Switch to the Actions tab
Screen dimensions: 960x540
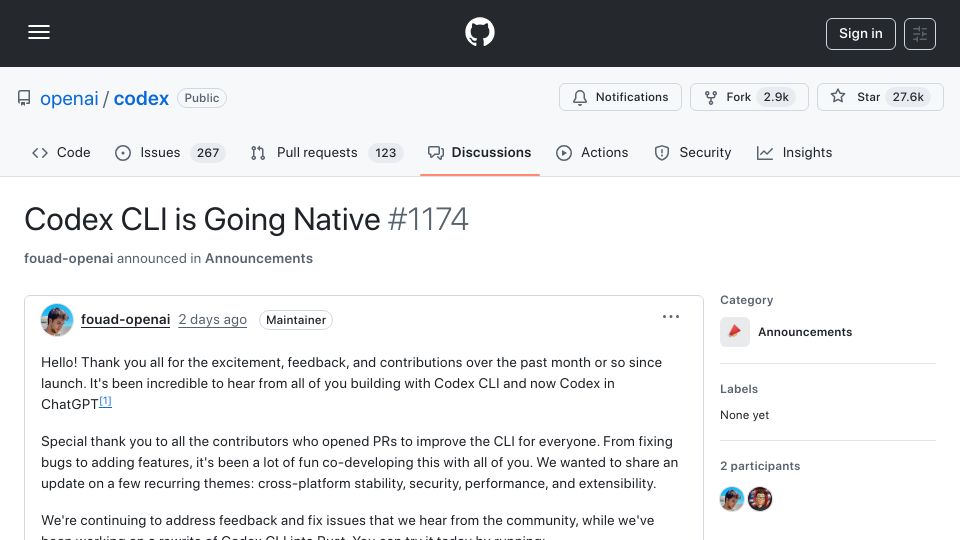click(x=592, y=152)
